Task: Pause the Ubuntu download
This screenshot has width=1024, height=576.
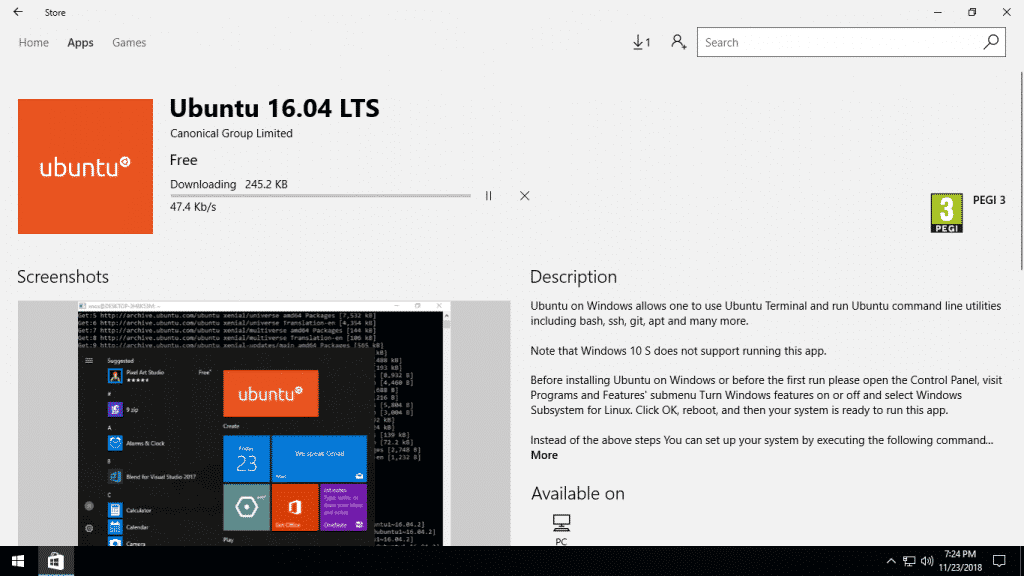Action: [x=489, y=196]
